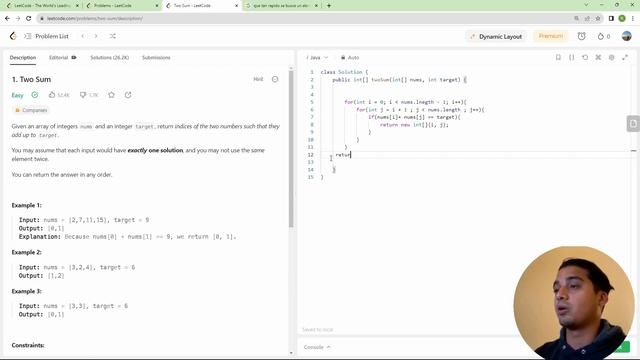Pick a random problem with shuffle icon
Image resolution: width=640 pixels, height=360 pixels.
pyautogui.click(x=113, y=36)
